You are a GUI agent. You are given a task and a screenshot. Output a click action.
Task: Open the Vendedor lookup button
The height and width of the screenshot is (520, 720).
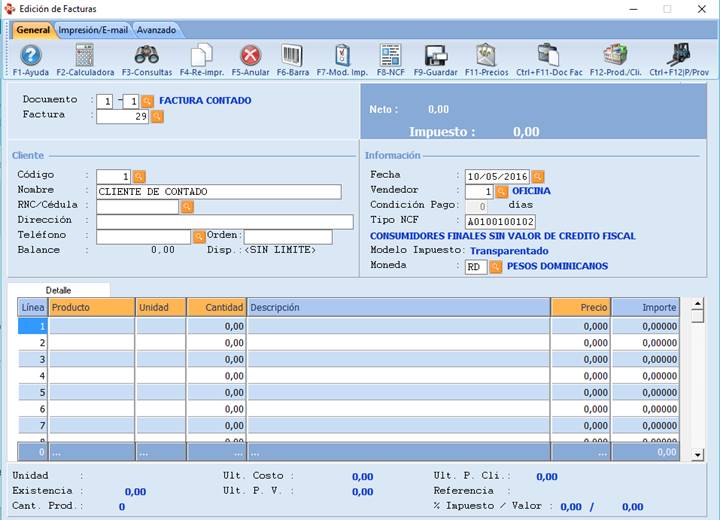tap(502, 192)
